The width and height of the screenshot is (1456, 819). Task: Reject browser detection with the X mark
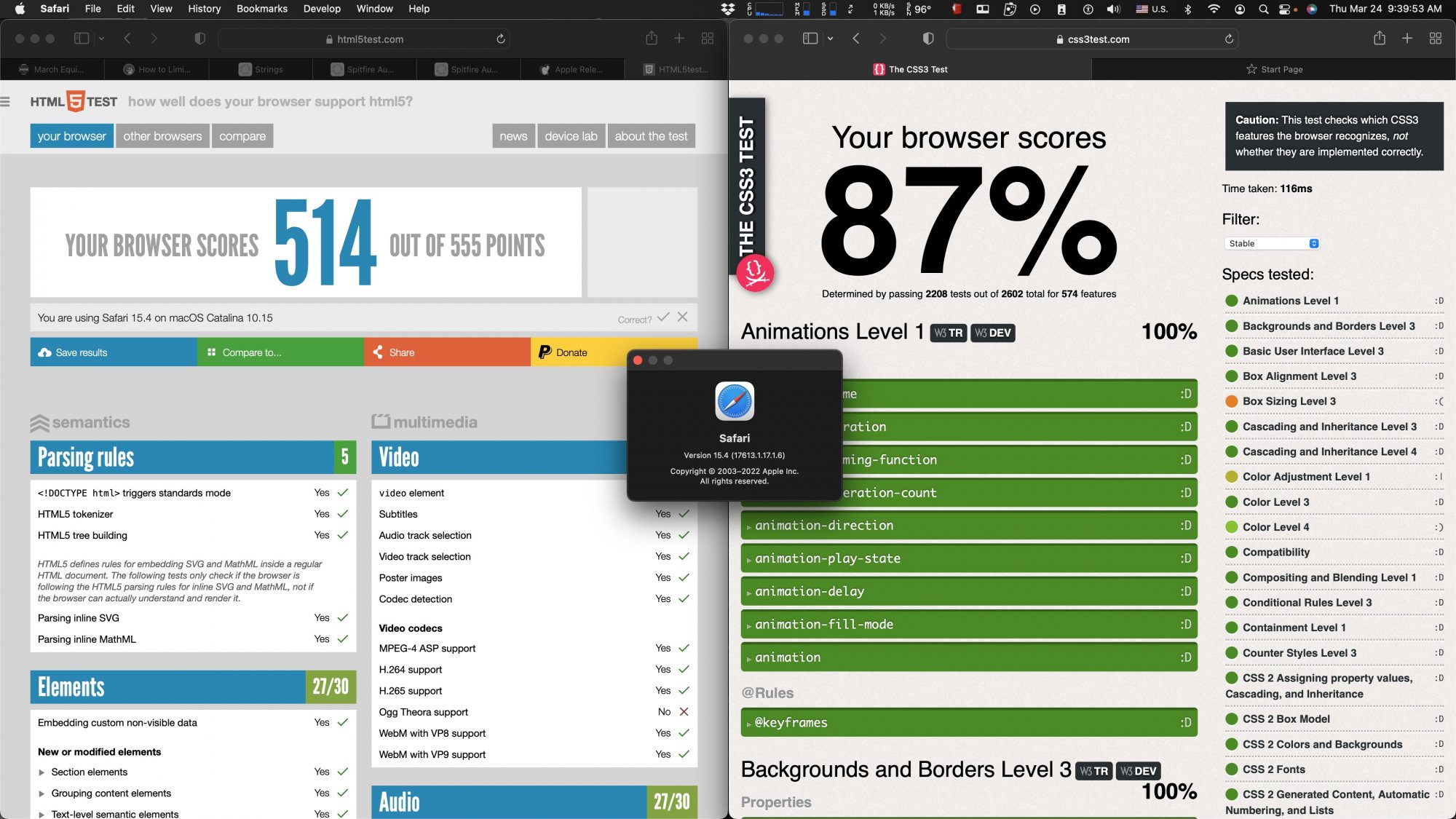point(682,317)
